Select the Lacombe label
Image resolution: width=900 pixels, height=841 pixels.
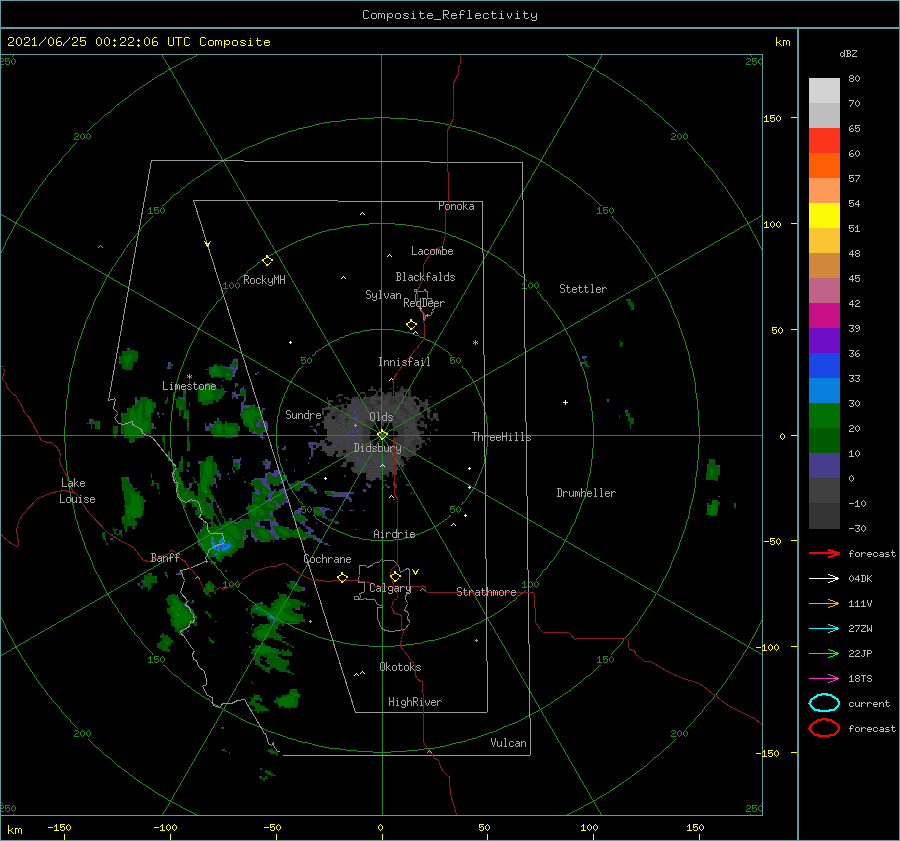point(432,251)
